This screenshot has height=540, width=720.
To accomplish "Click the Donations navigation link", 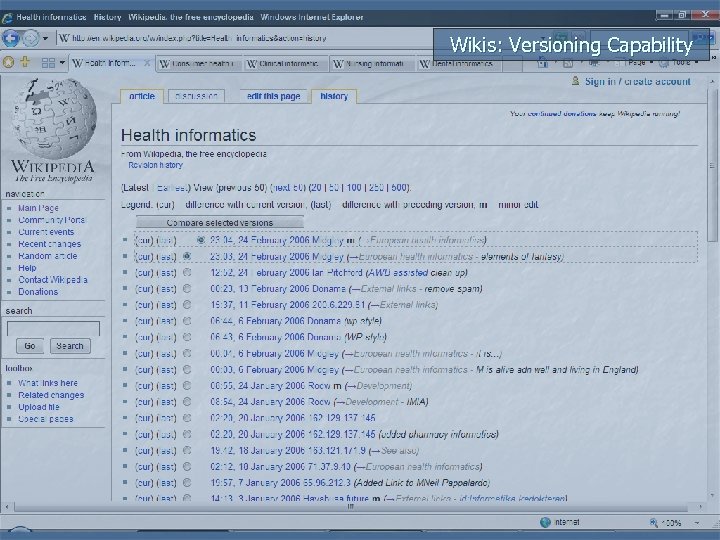I will [38, 292].
